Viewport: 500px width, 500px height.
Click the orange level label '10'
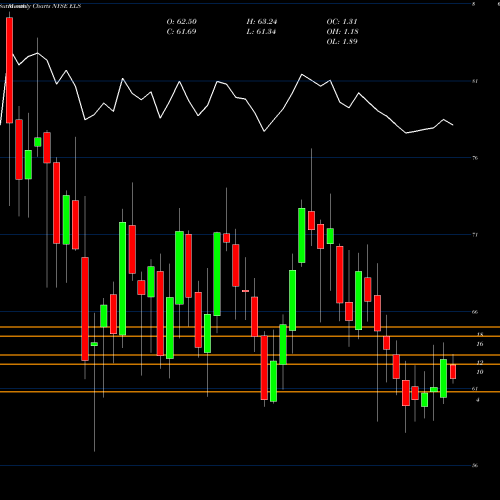click(480, 372)
